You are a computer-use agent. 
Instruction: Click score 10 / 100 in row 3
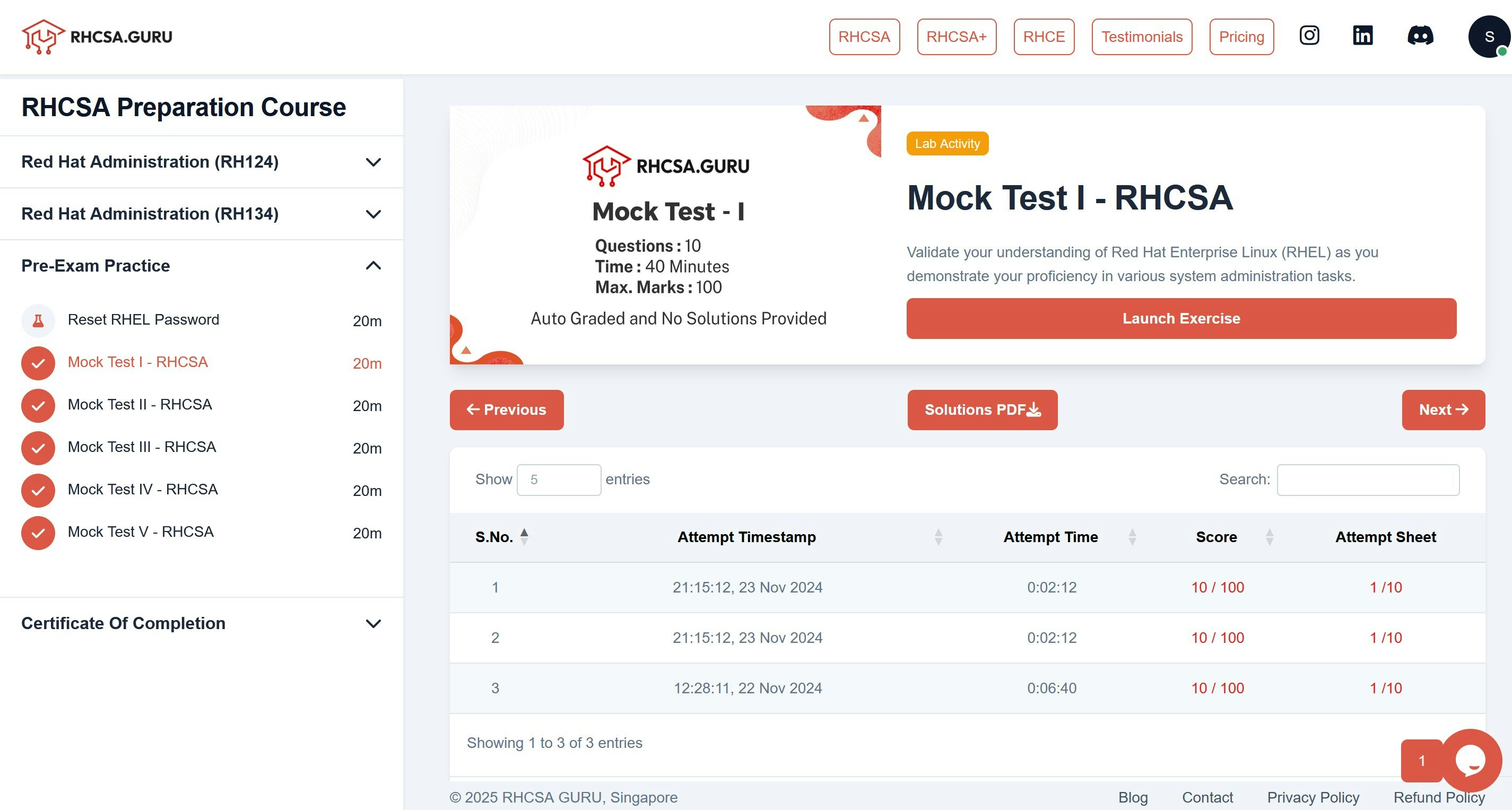[x=1218, y=688]
